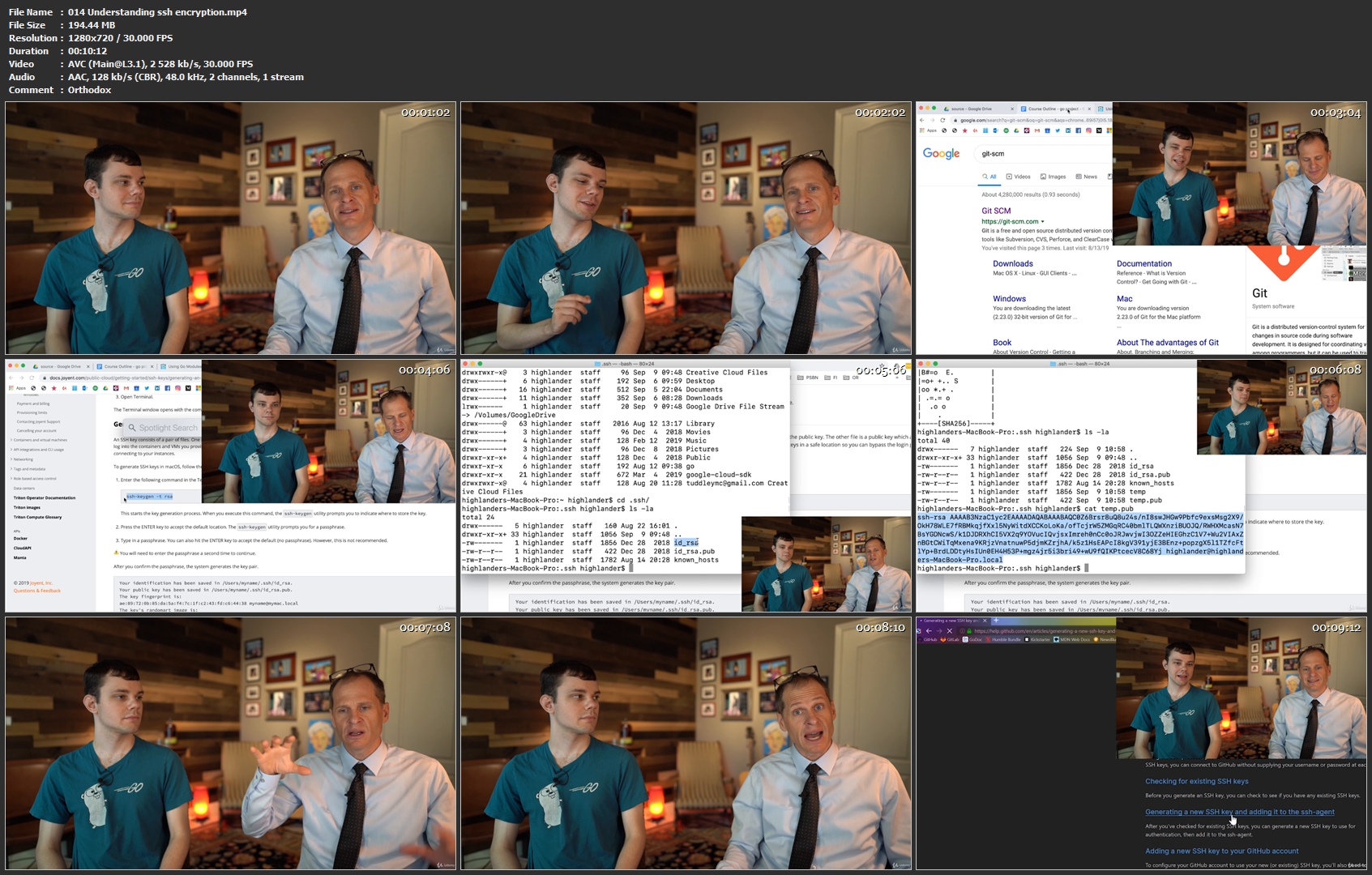
Task: Open Checking for existing SSH keys link
Action: point(1196,781)
